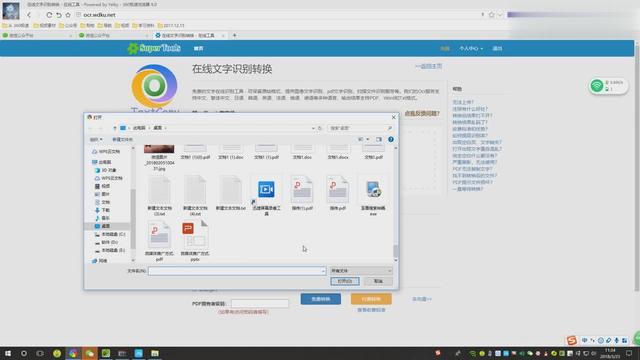
Task: Click the browser undo-close arrow icon
Action: click(59, 15)
